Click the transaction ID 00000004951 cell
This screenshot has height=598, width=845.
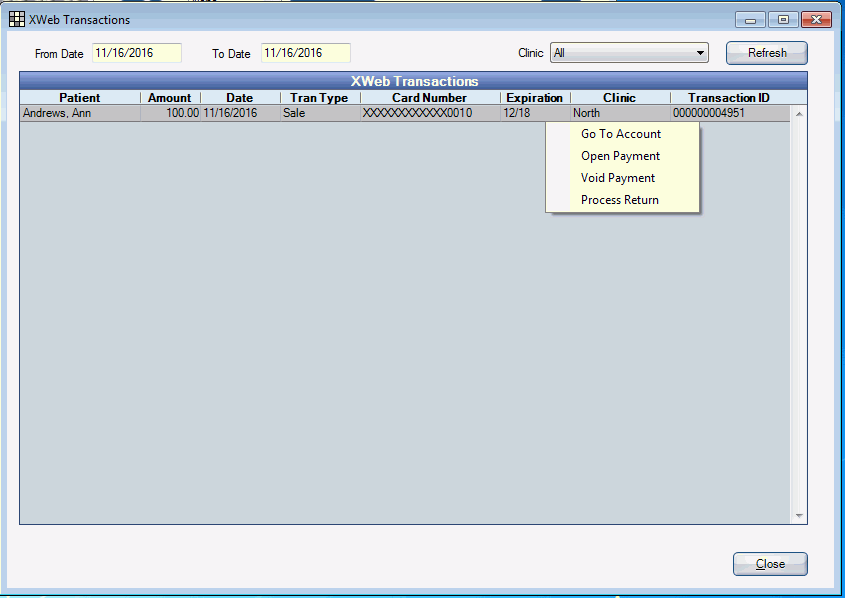730,113
